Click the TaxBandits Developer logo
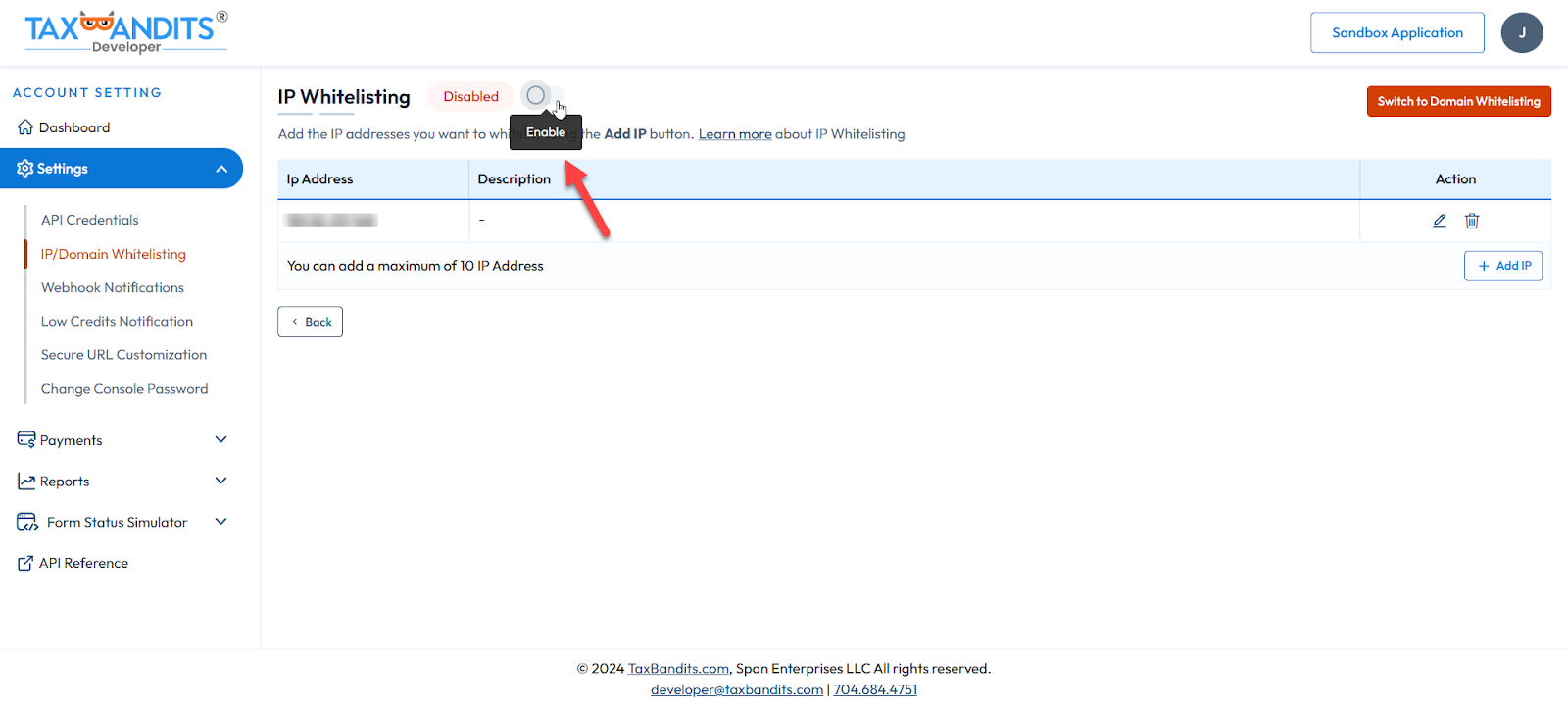This screenshot has height=710, width=1568. [x=126, y=32]
